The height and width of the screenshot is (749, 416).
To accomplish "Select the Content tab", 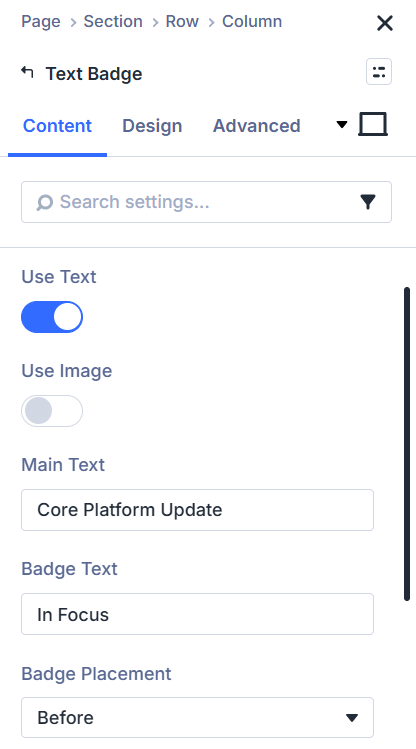I will pos(57,126).
